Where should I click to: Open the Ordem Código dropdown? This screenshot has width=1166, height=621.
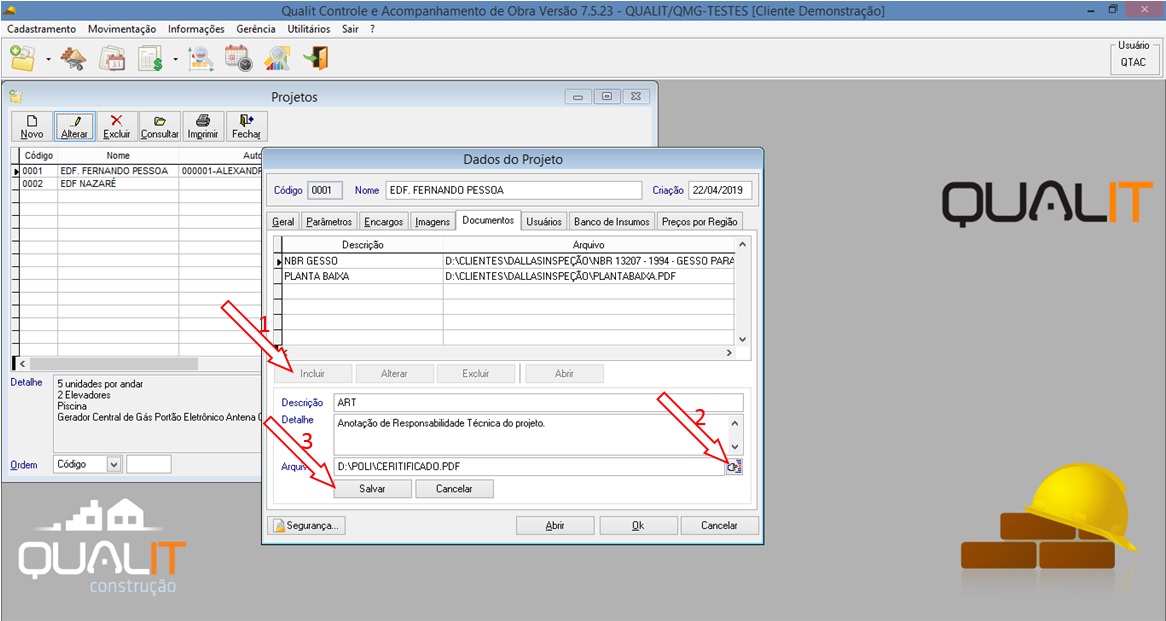point(114,464)
